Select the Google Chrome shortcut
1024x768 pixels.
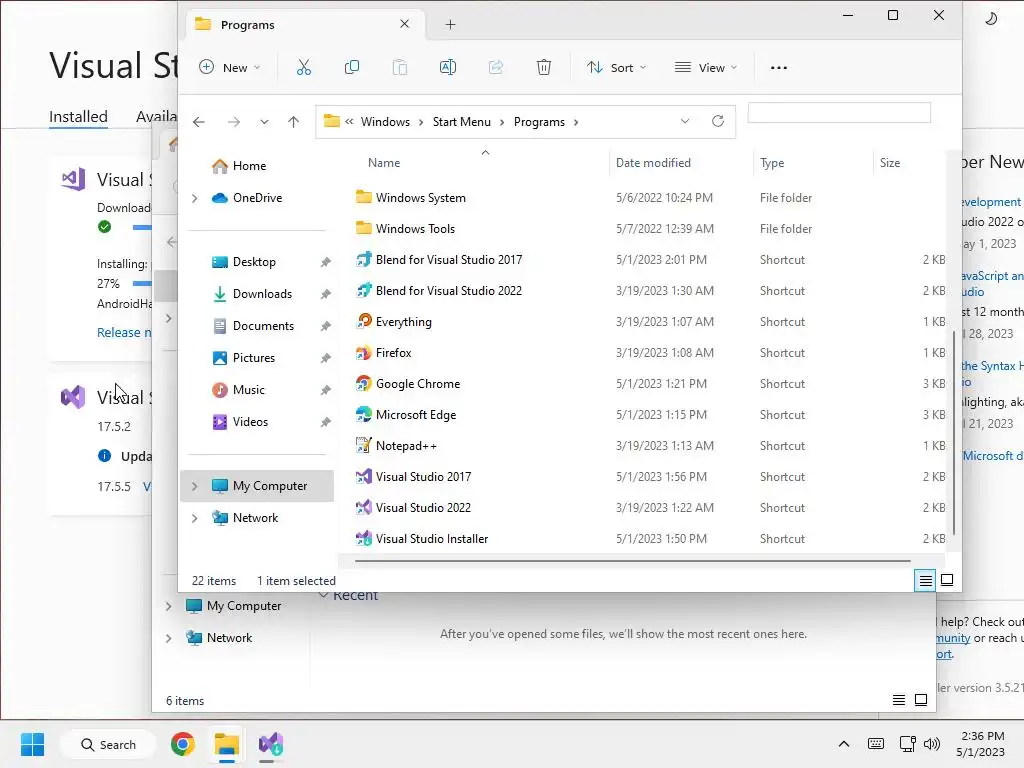[408, 384]
